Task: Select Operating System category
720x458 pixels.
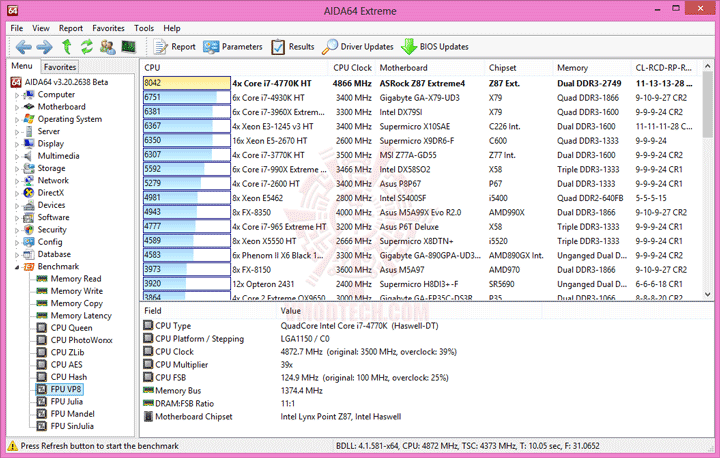Action: (70, 119)
